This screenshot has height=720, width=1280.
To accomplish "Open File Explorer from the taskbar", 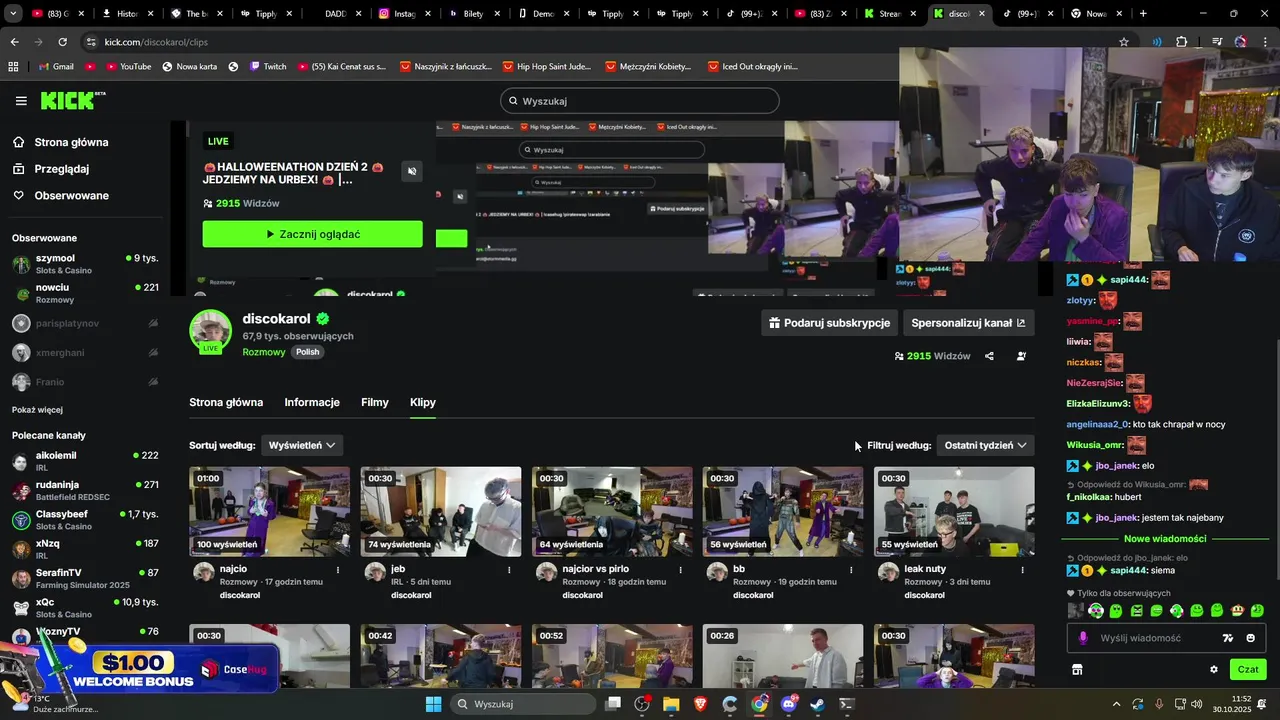I will [x=671, y=704].
